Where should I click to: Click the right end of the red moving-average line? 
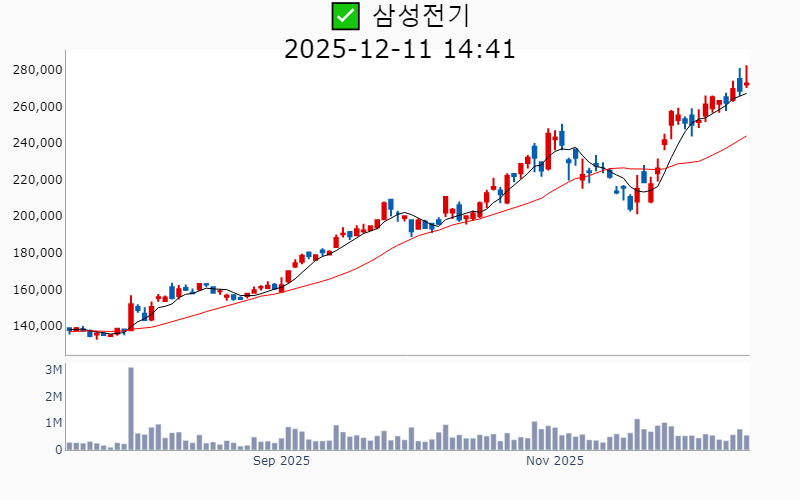click(x=746, y=136)
